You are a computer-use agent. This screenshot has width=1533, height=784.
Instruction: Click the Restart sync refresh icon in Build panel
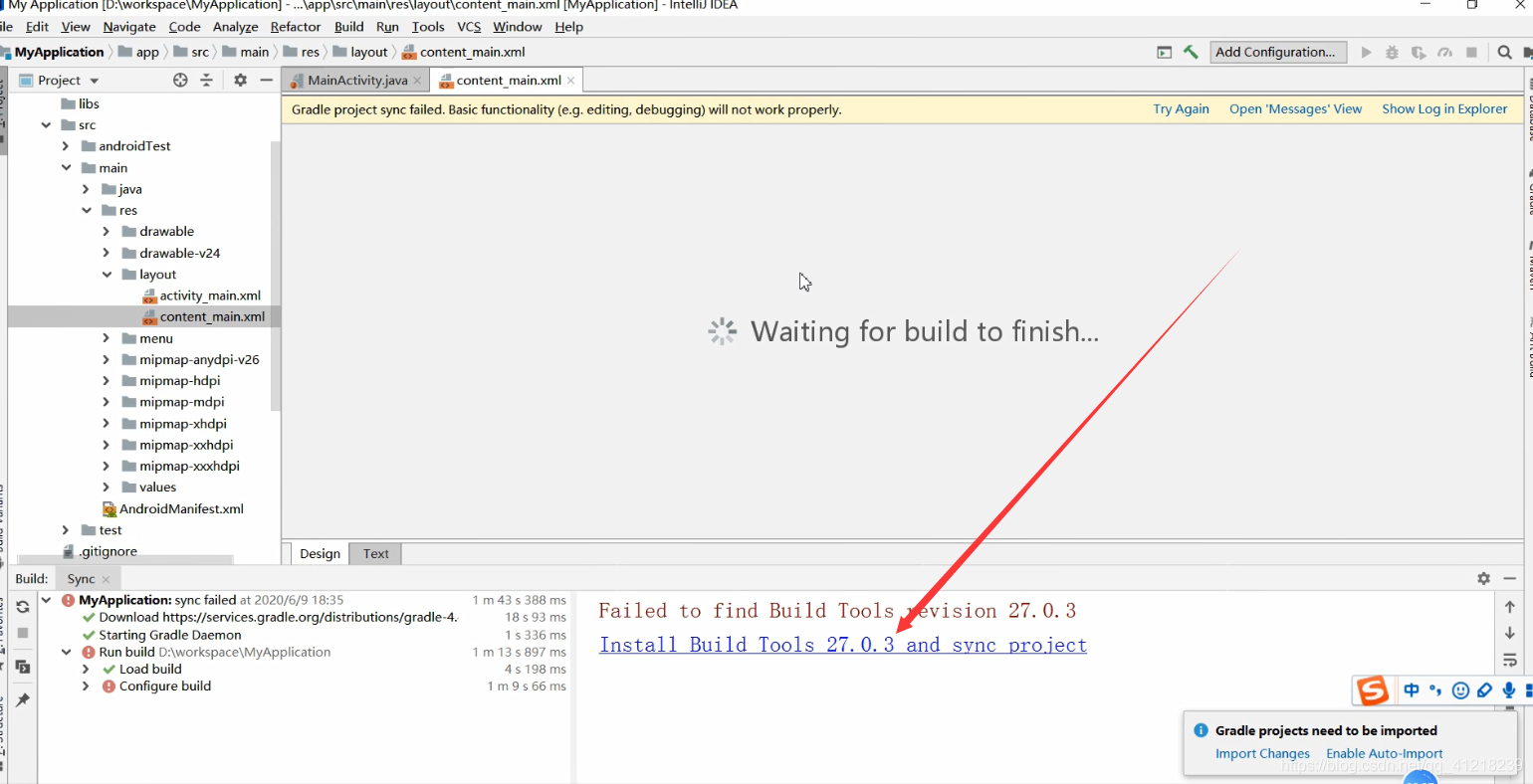pyautogui.click(x=22, y=606)
